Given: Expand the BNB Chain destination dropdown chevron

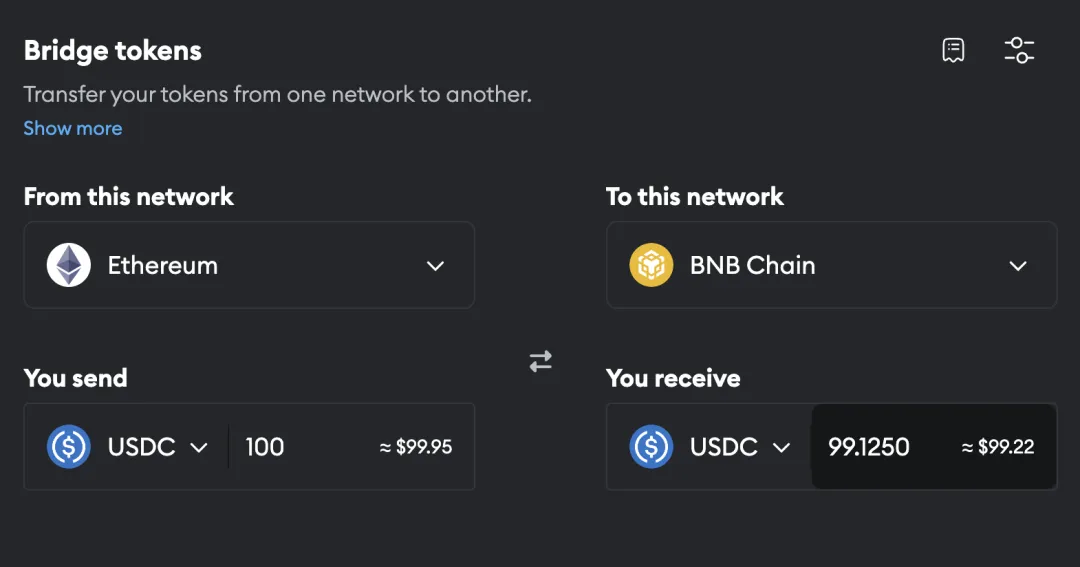Looking at the screenshot, I should [x=1018, y=266].
